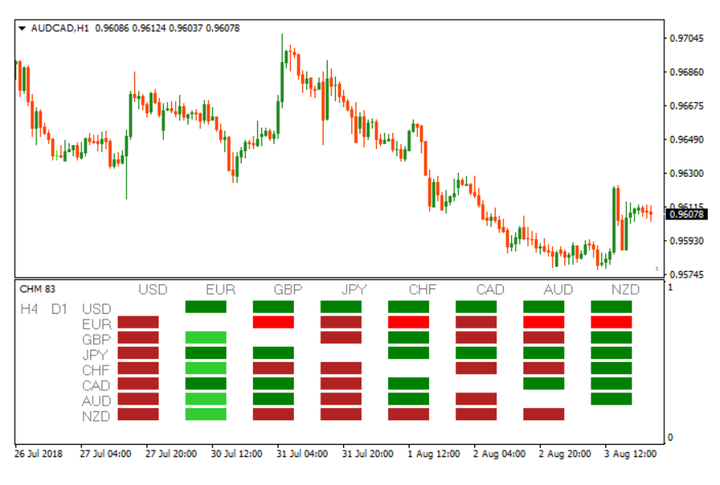
Task: Click the CHM 83 indicator label
Action: tap(38, 290)
